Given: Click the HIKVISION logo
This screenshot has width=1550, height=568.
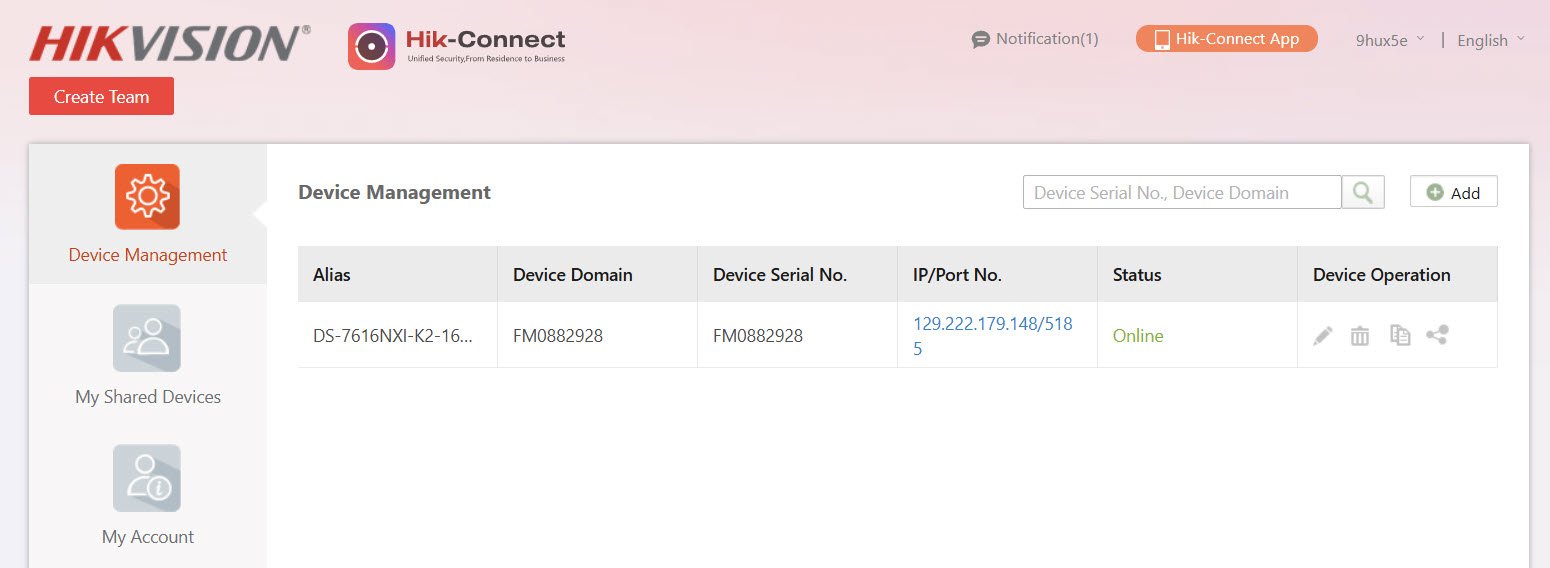Looking at the screenshot, I should 169,44.
